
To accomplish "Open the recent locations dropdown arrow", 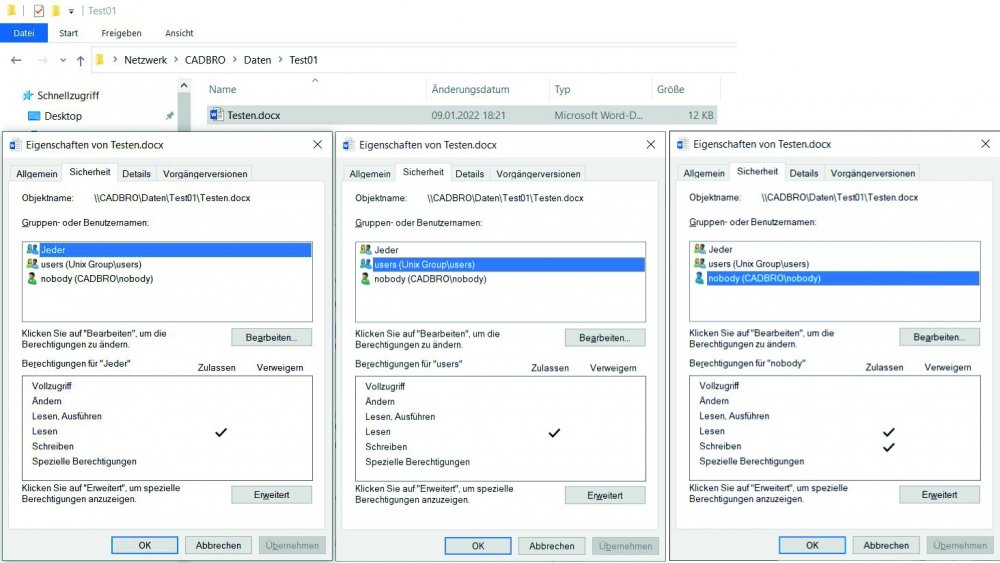I will 62,61.
